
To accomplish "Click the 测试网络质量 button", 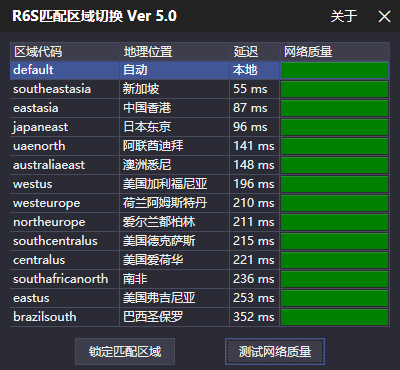I will click(x=275, y=352).
